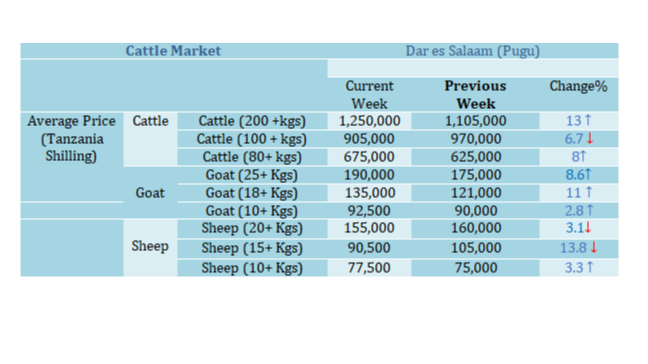
Task: Select the 92,500 Goat (10+ Kgs) price
Action: (369, 211)
